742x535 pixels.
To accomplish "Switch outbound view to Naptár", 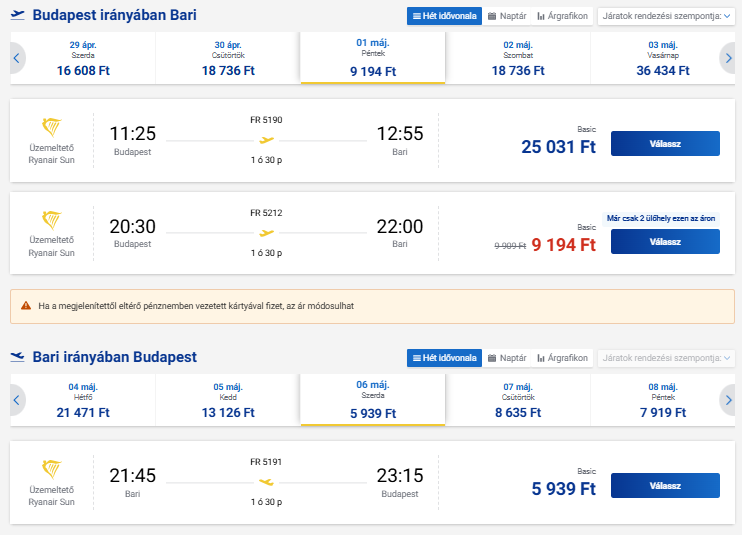I will click(x=507, y=16).
